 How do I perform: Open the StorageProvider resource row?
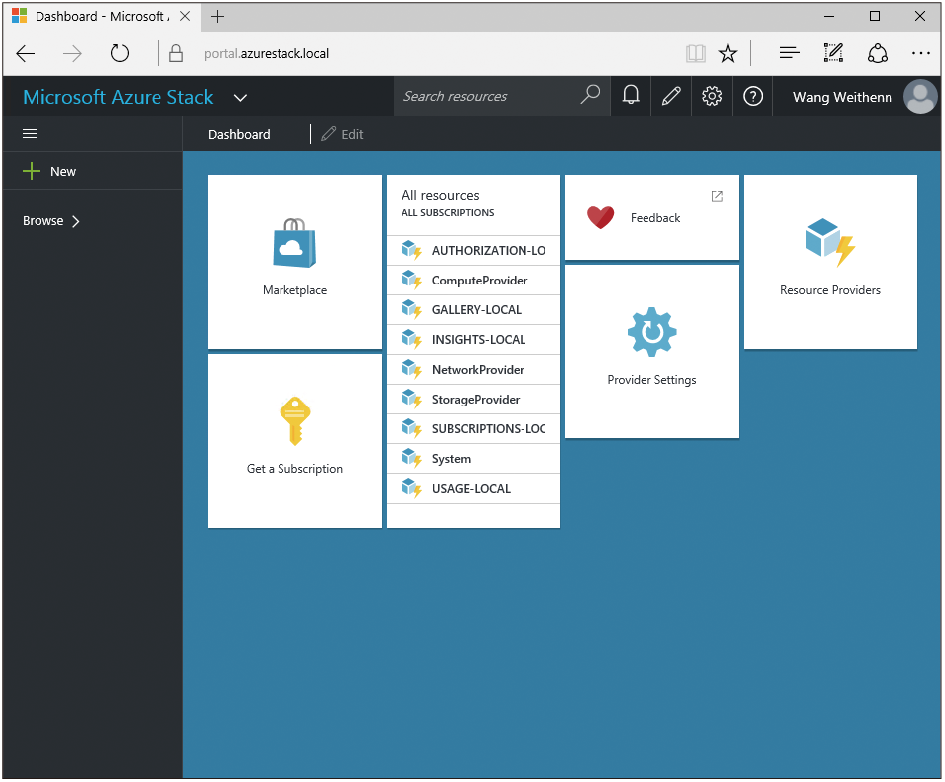pos(473,399)
